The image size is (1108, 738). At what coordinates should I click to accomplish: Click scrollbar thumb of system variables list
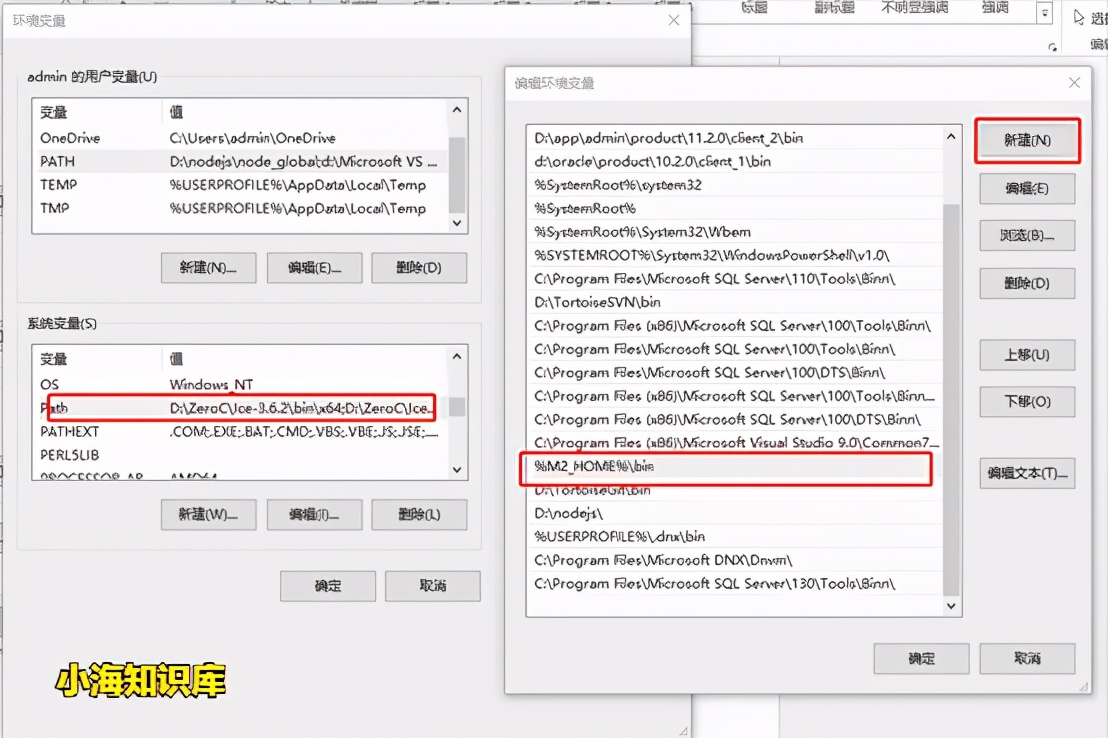pyautogui.click(x=456, y=406)
